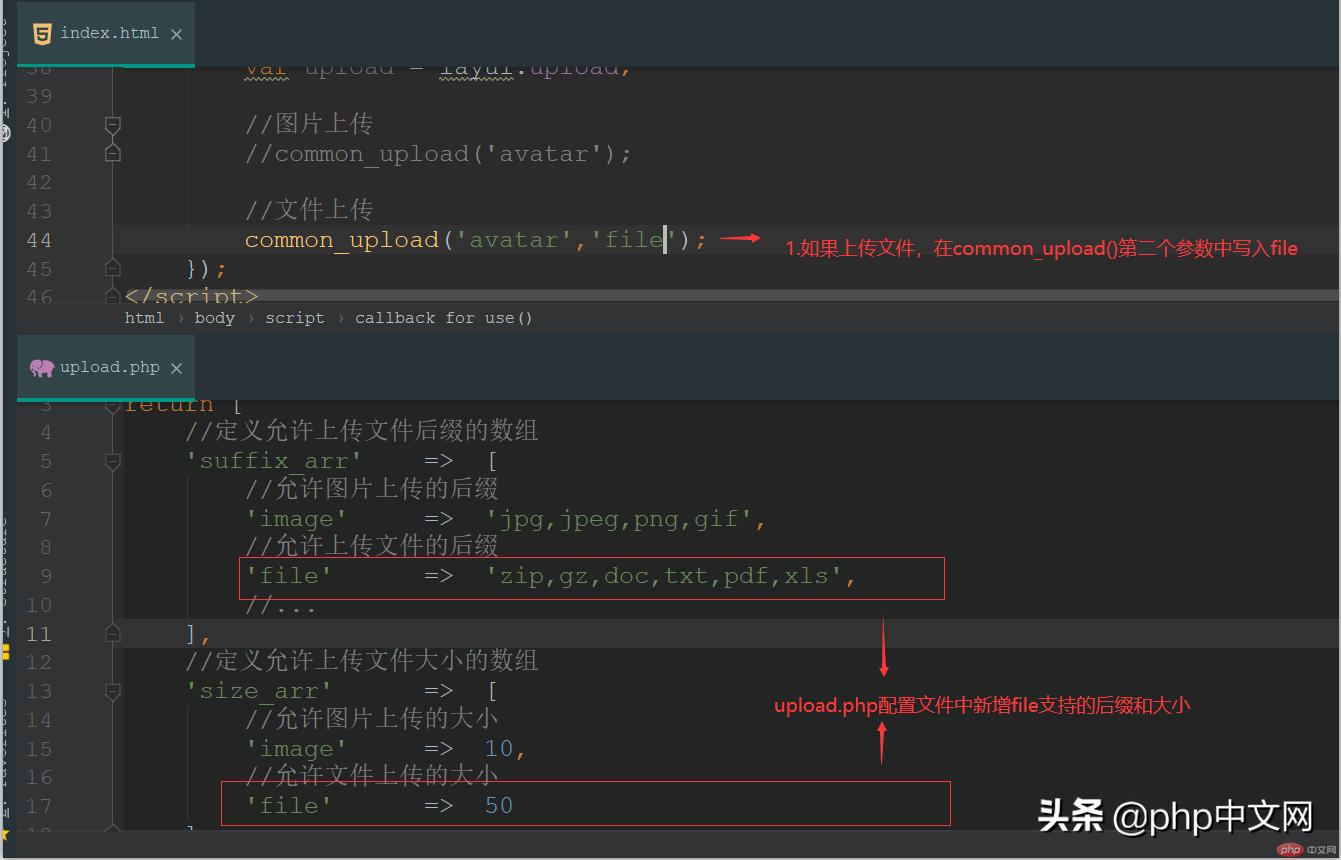Click the circular icon on the far-left editor edge

pyautogui.click(x=5, y=131)
